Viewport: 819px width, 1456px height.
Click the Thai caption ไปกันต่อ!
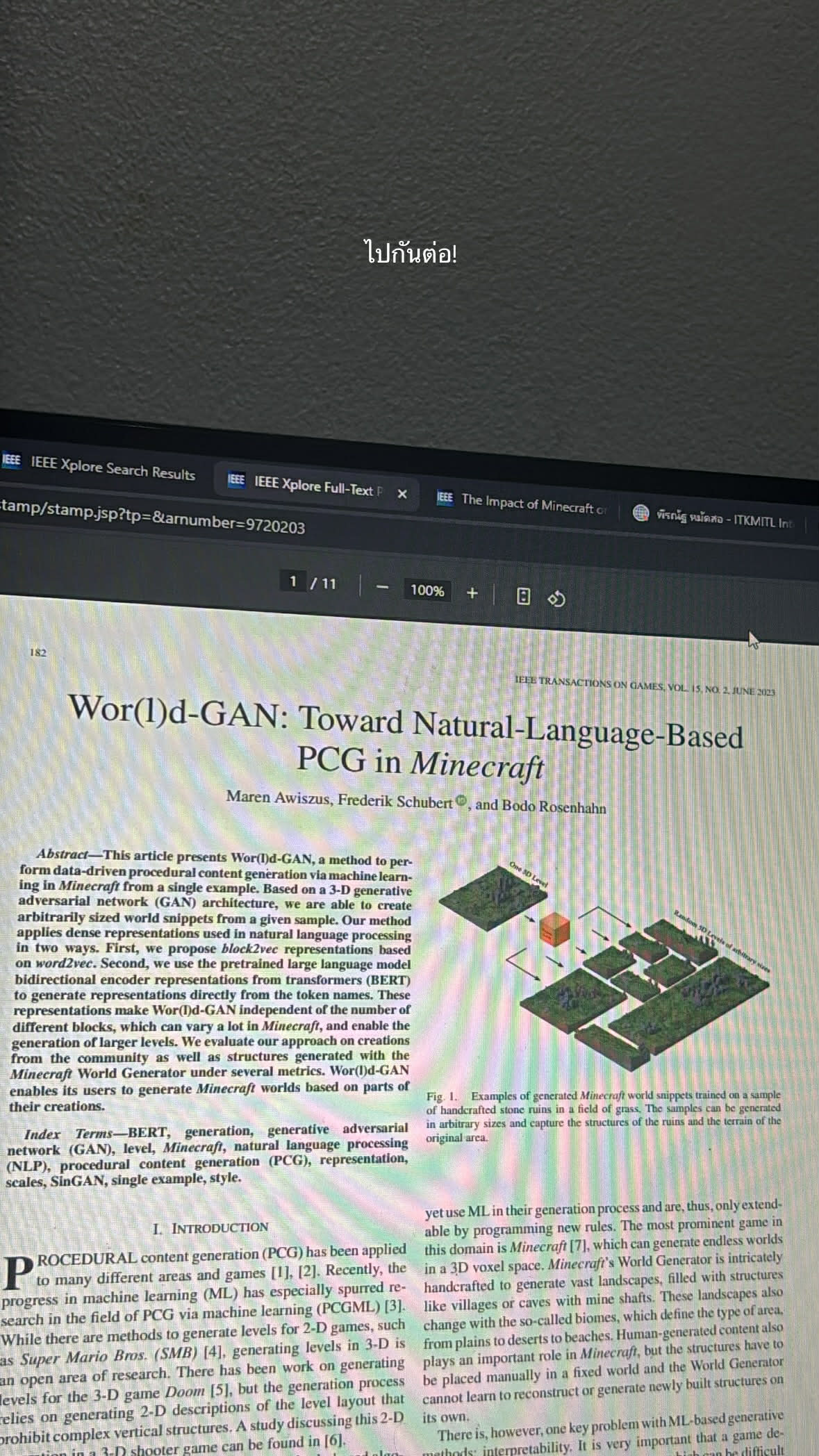click(x=411, y=253)
